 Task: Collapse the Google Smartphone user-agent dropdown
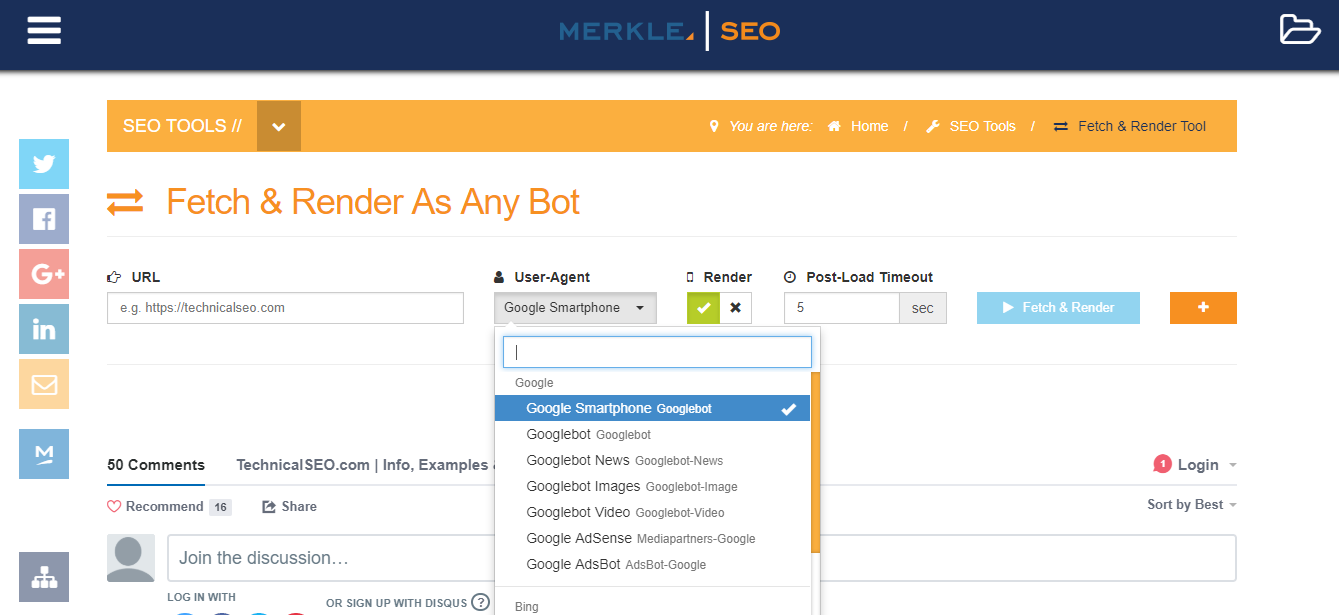point(575,308)
